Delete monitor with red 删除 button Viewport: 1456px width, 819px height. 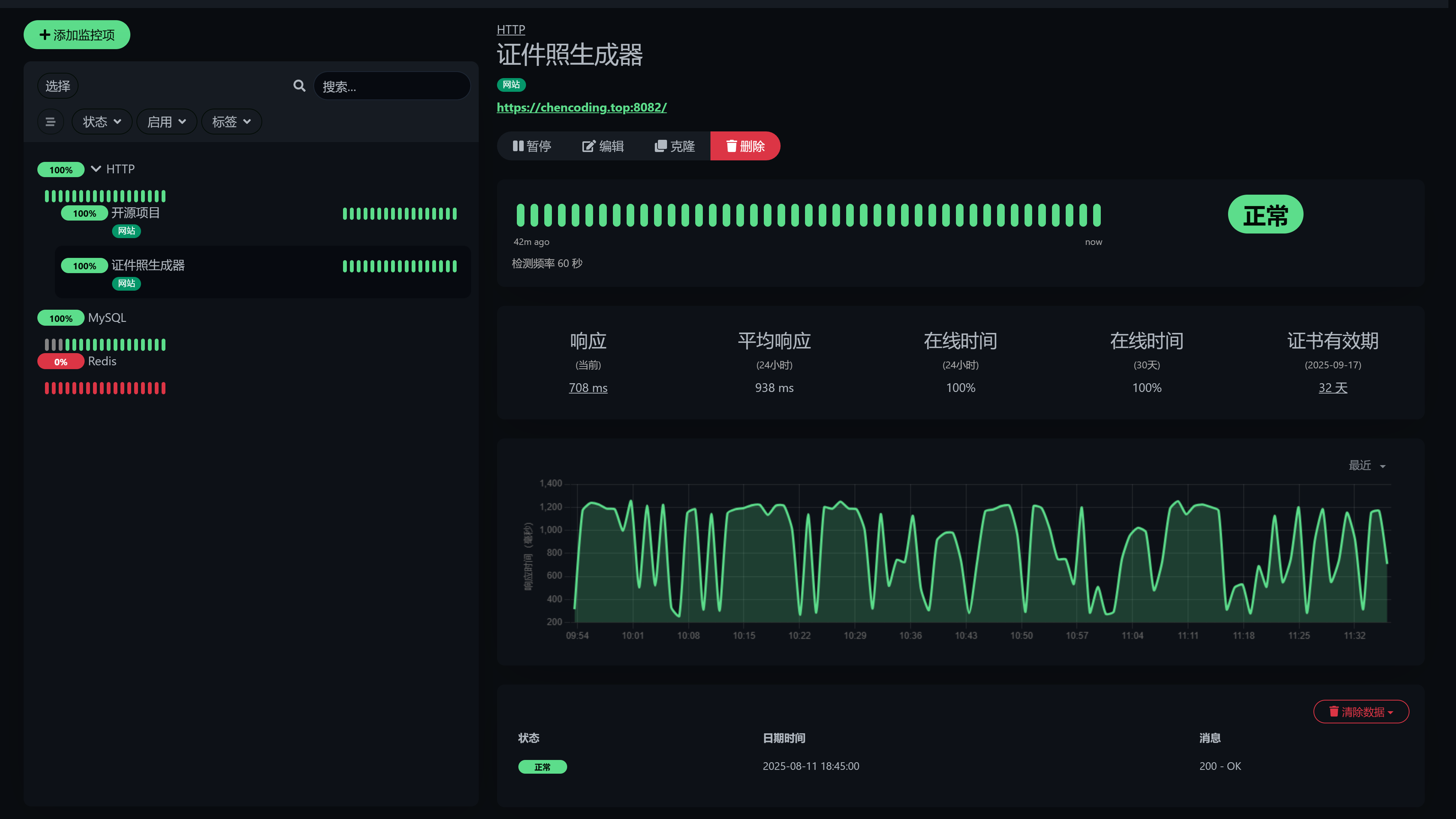745,146
